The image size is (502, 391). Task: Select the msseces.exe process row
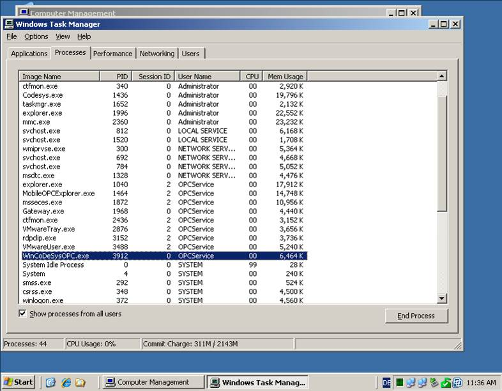pyautogui.click(x=163, y=203)
